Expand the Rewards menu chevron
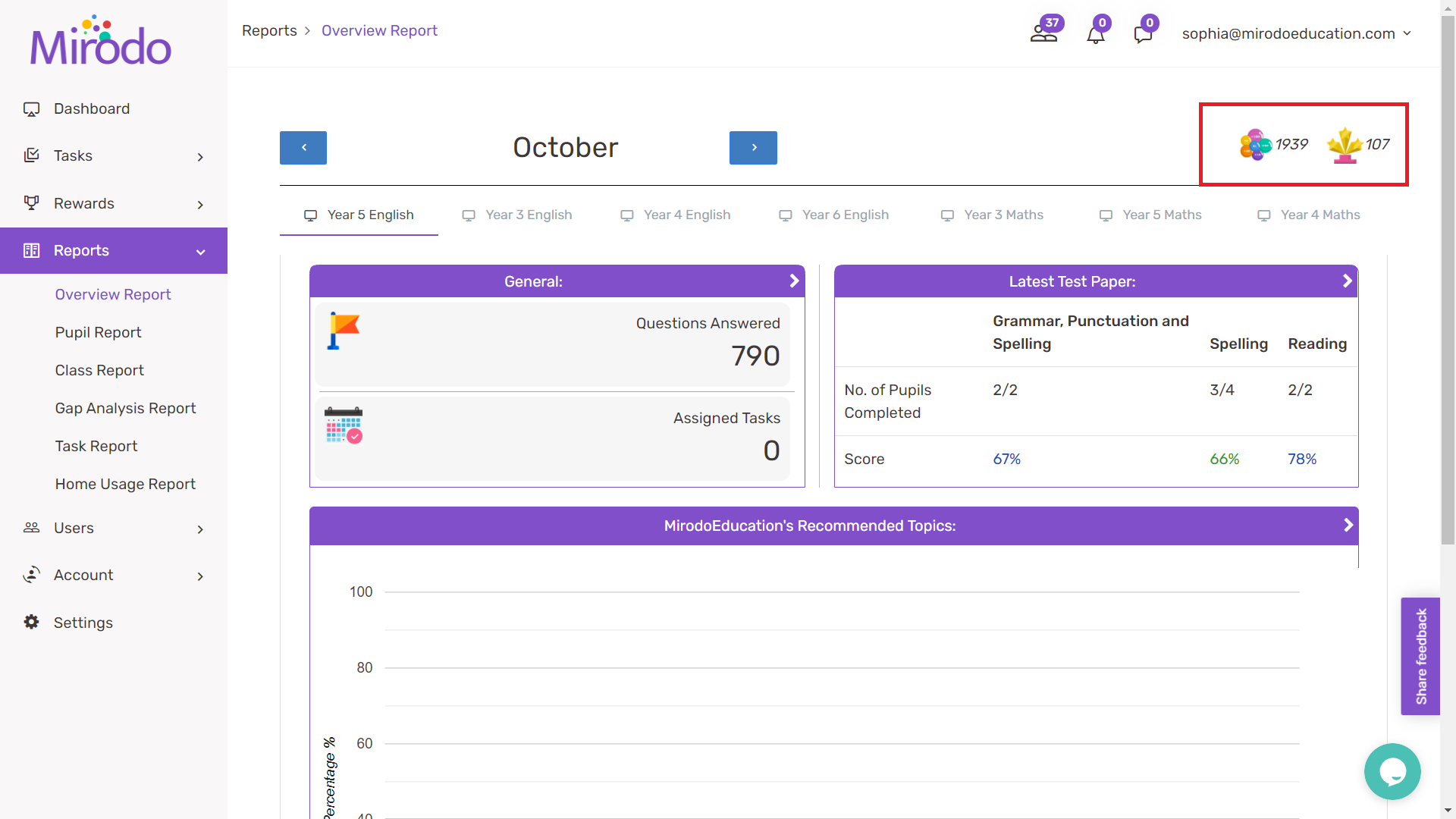This screenshot has height=819, width=1456. 200,205
